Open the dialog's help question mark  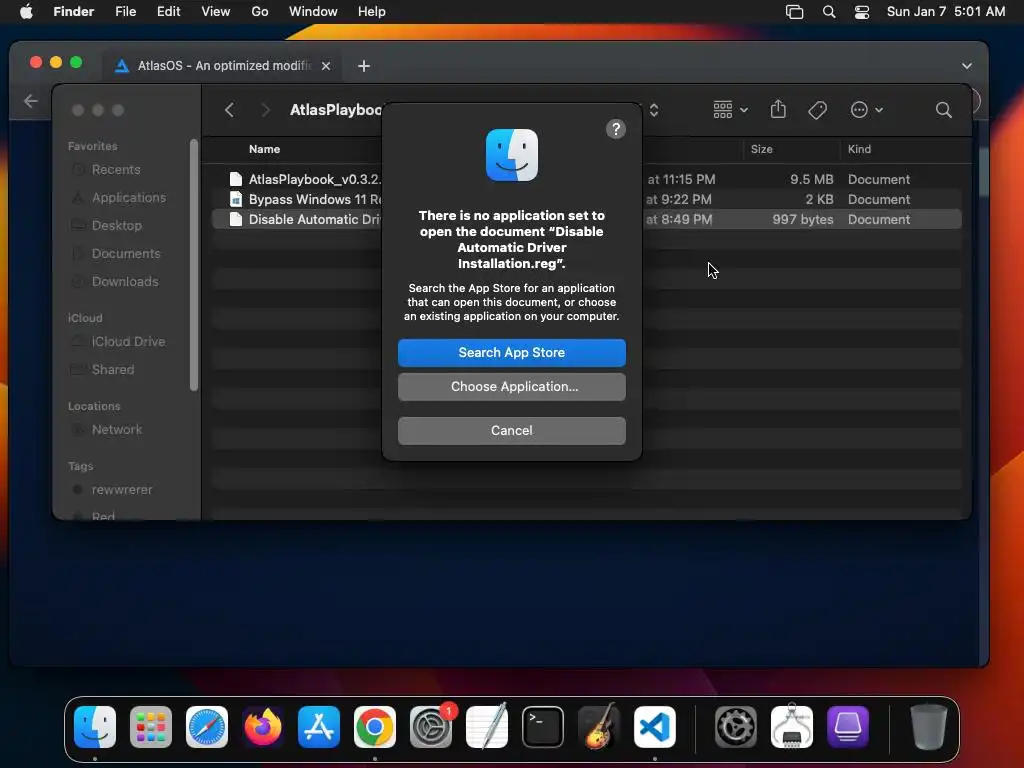[616, 129]
